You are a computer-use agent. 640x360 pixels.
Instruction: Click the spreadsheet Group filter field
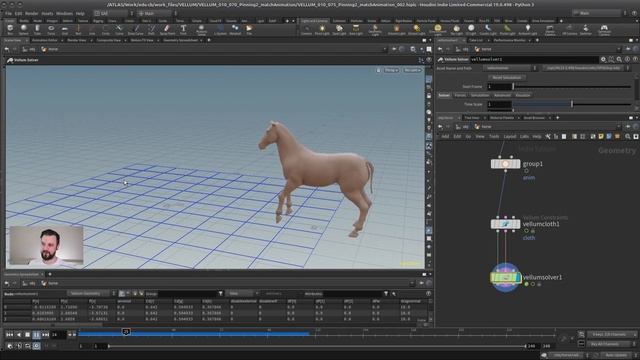187,293
